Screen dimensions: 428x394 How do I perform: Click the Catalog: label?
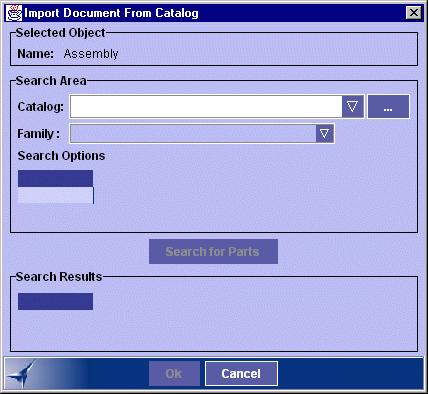pyautogui.click(x=41, y=107)
